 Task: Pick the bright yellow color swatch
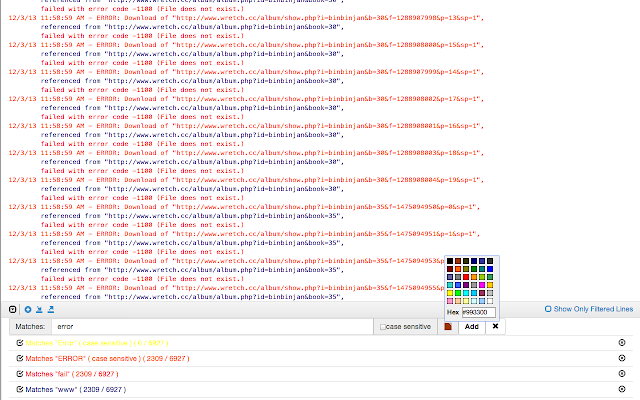(450, 293)
